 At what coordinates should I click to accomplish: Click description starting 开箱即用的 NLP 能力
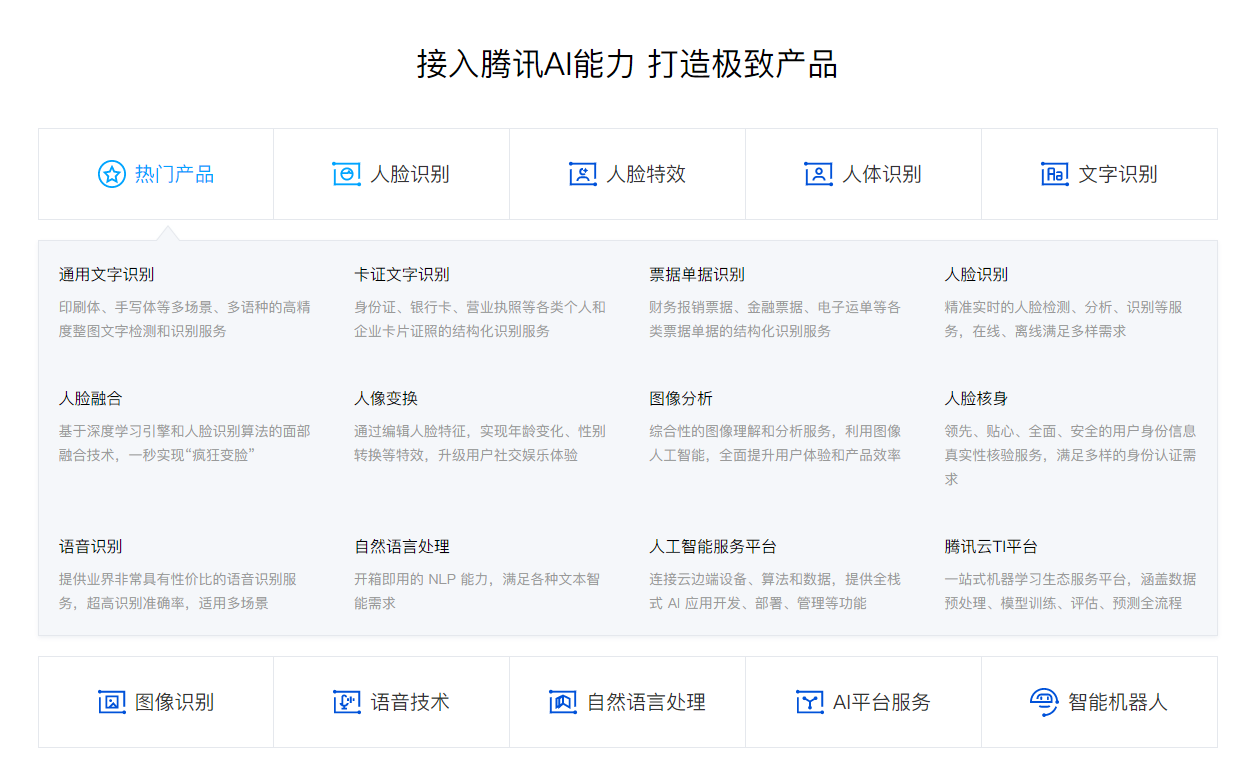(x=477, y=591)
